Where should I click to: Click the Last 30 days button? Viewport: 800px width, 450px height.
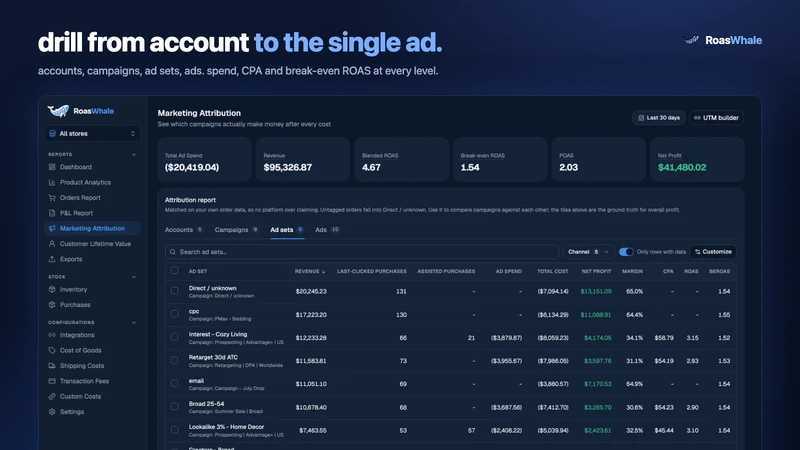coord(659,117)
